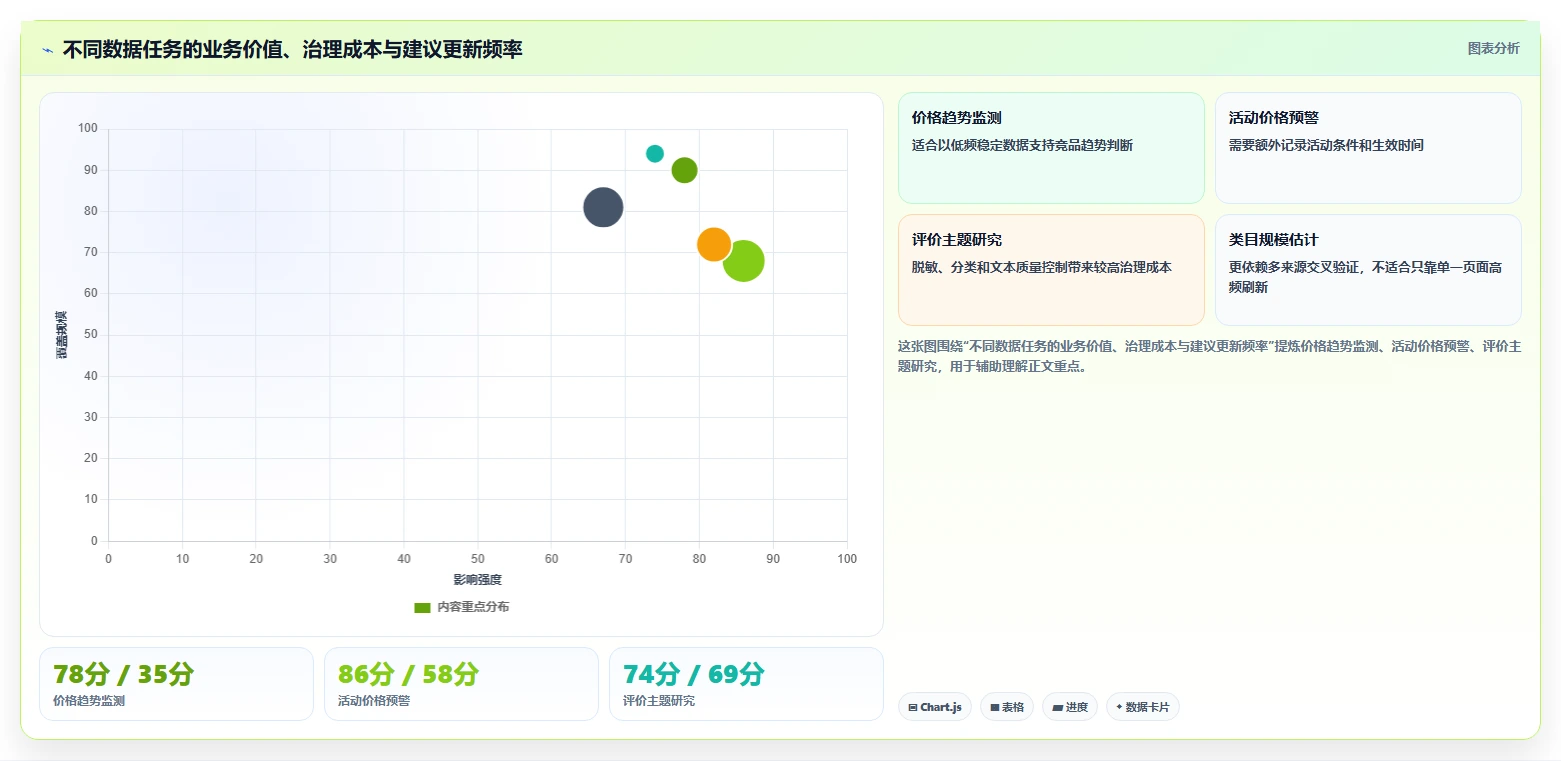The width and height of the screenshot is (1561, 761).
Task: Click the 影响强度 x-axis label
Action: (477, 580)
